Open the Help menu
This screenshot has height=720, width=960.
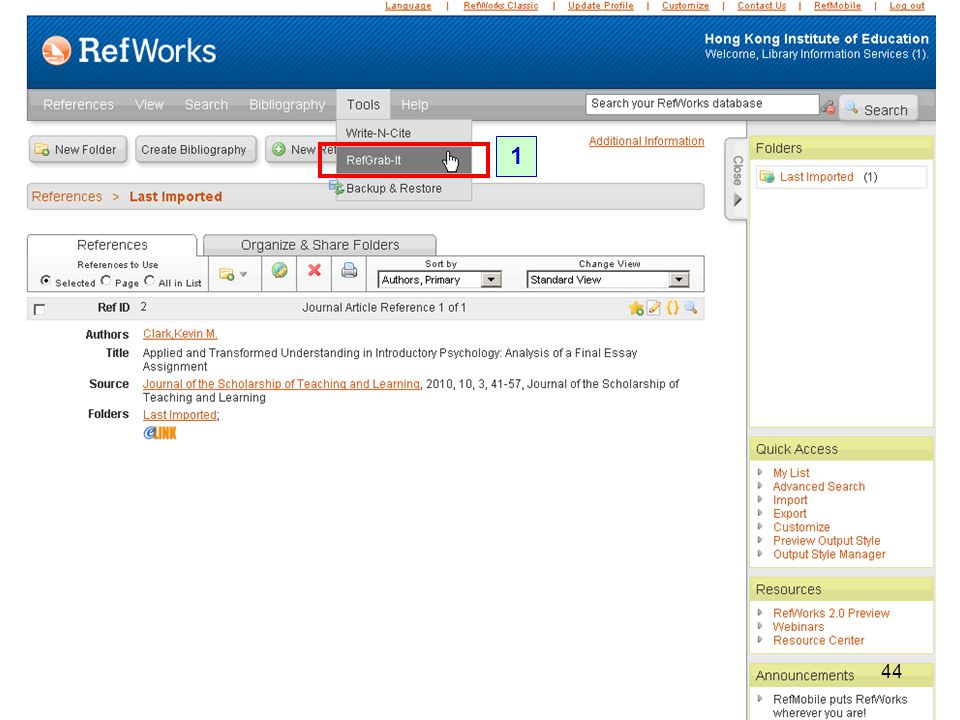(x=414, y=105)
